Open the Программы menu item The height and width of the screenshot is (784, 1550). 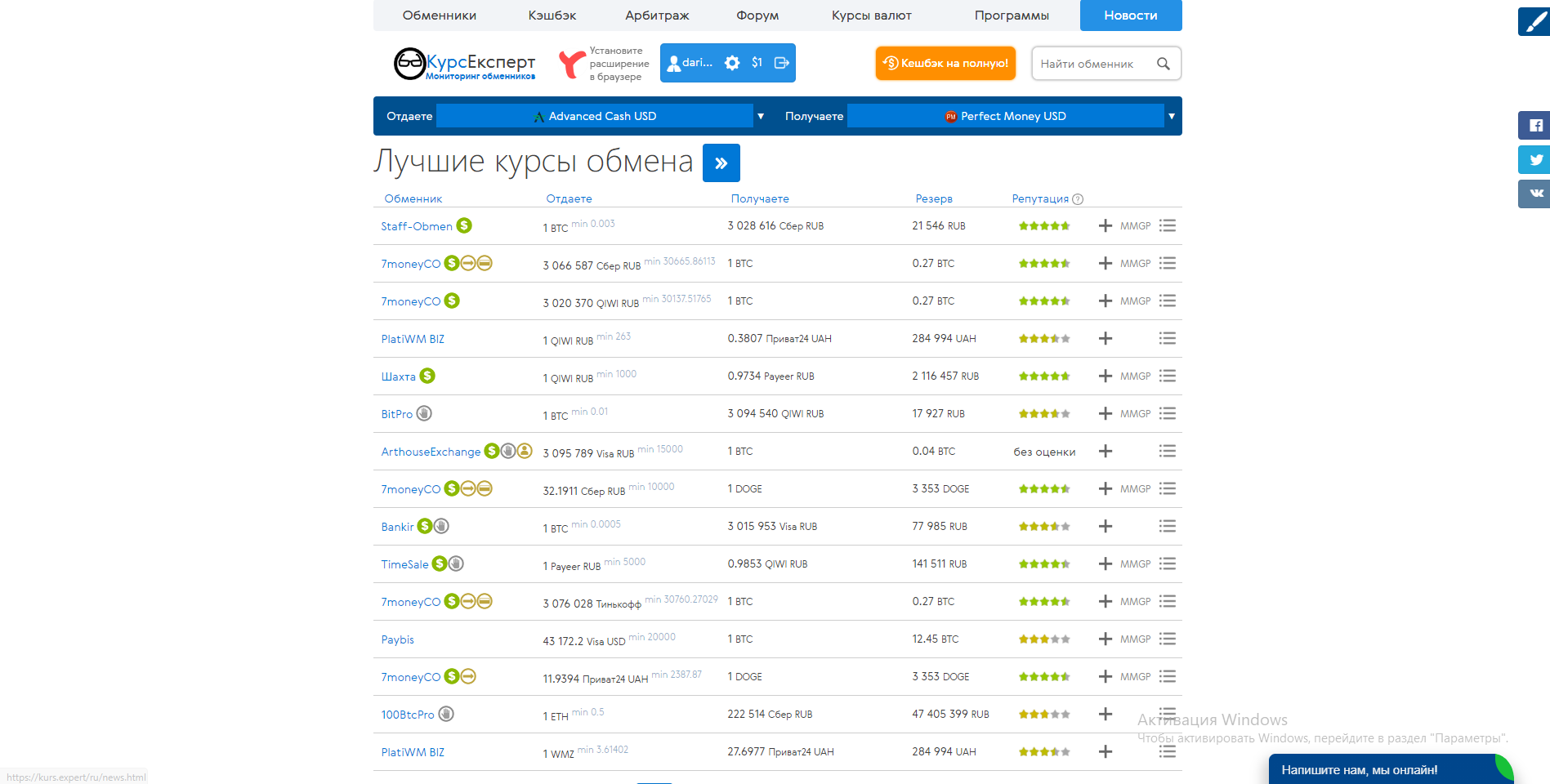(x=1012, y=16)
